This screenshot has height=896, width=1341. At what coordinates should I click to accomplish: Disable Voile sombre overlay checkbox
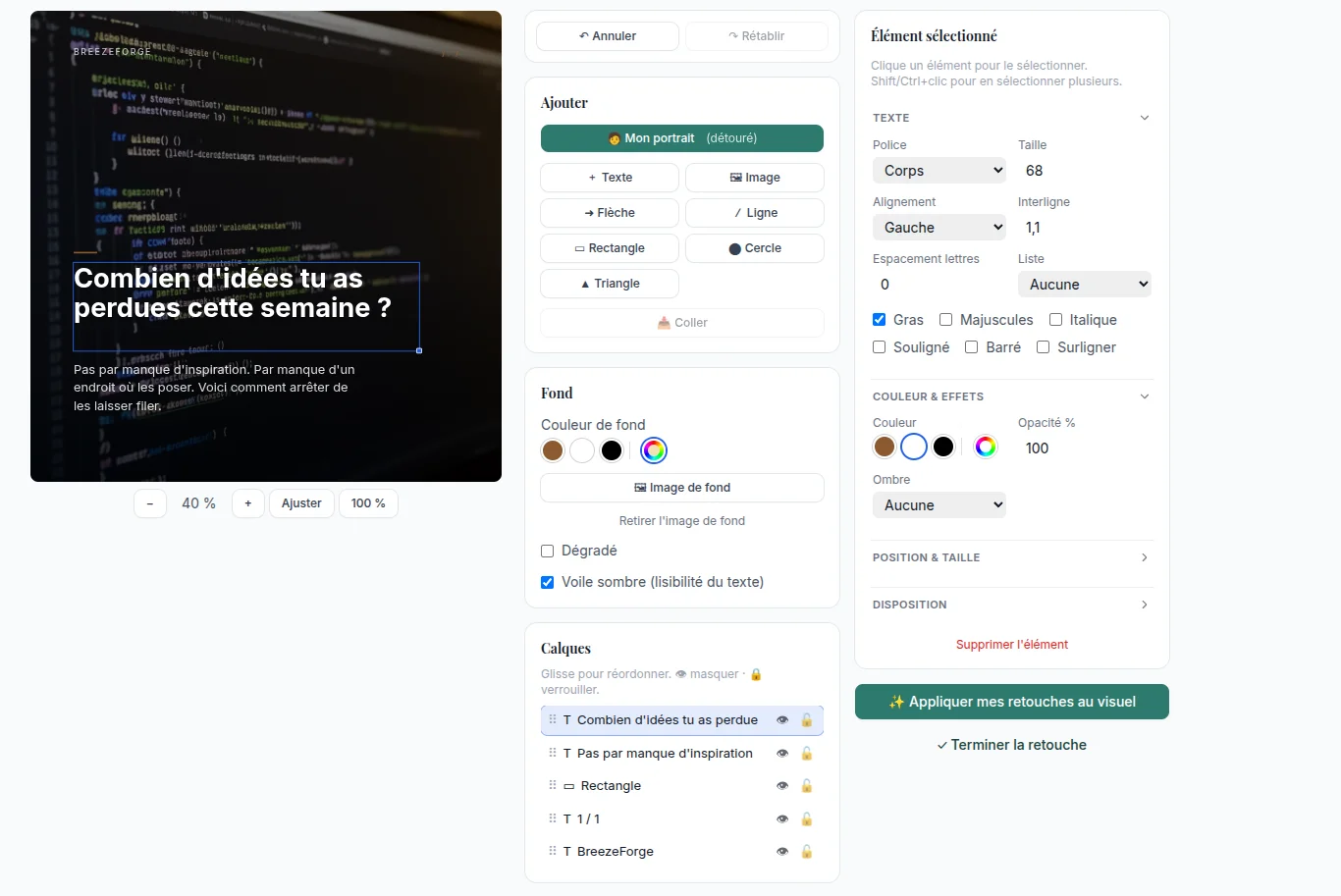548,582
